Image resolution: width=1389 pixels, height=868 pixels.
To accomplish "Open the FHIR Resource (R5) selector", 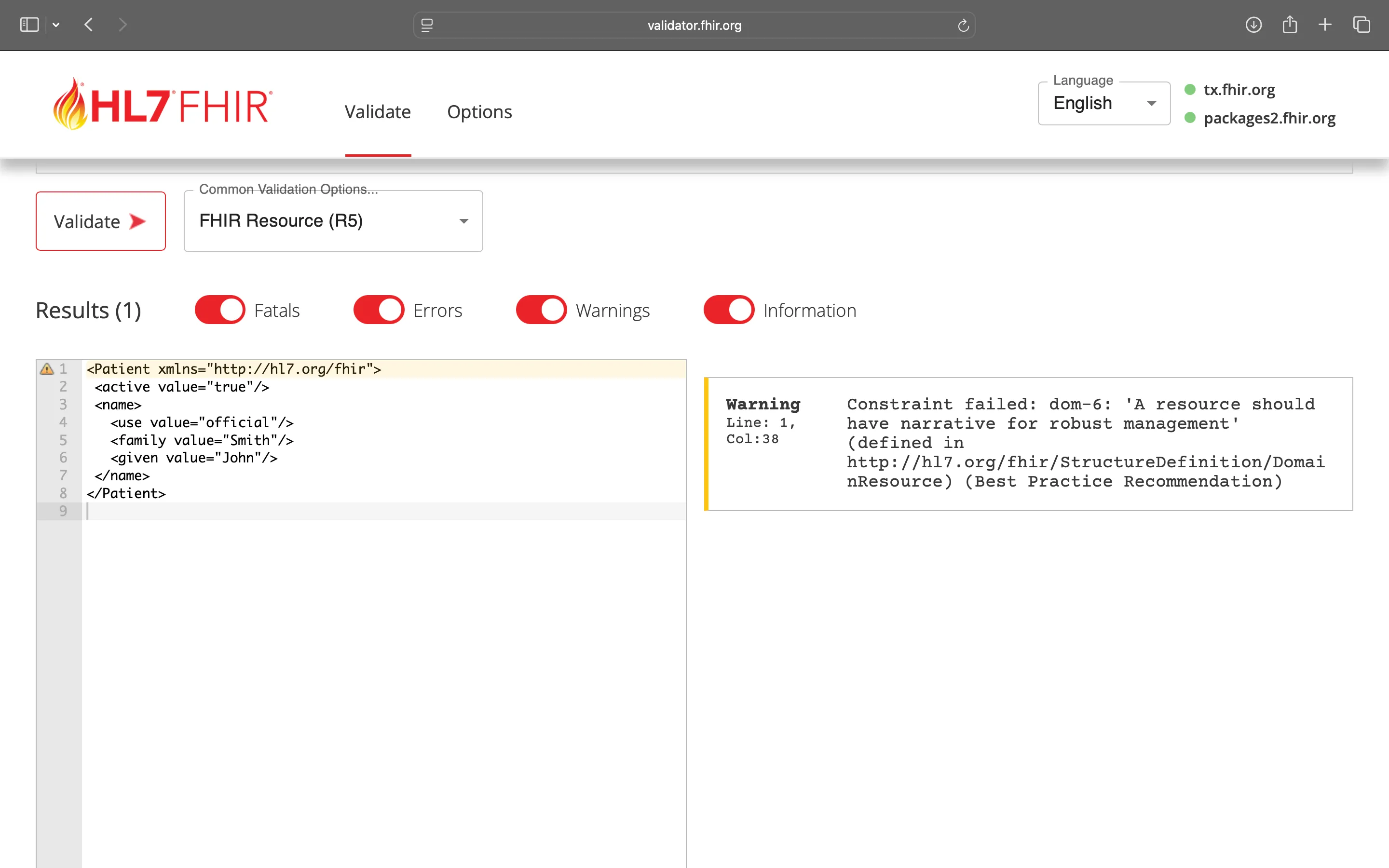I will [333, 221].
